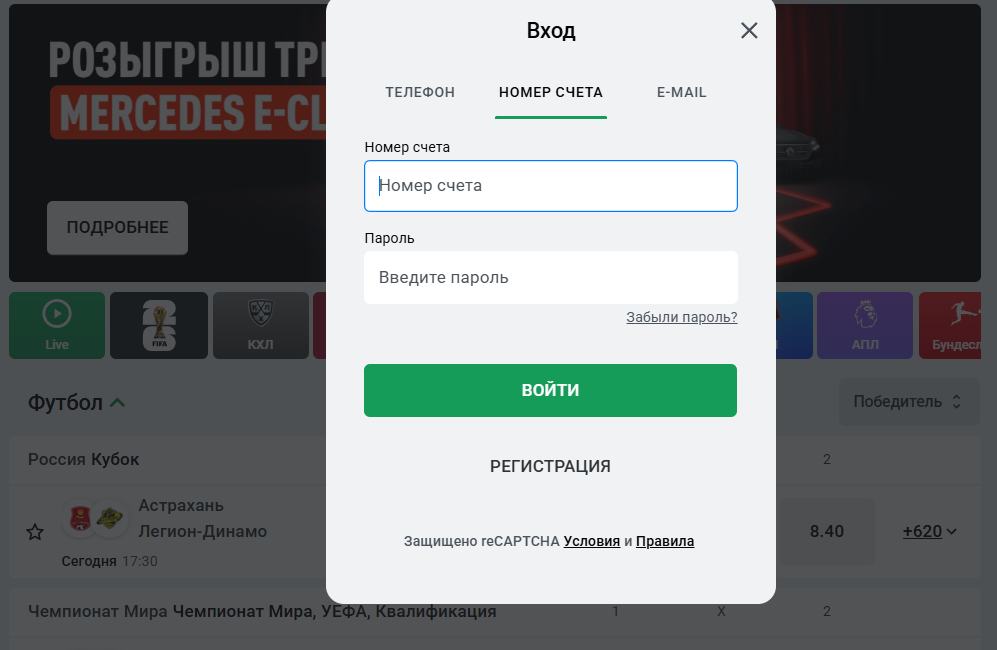Close the Вход login dialog

point(749,31)
